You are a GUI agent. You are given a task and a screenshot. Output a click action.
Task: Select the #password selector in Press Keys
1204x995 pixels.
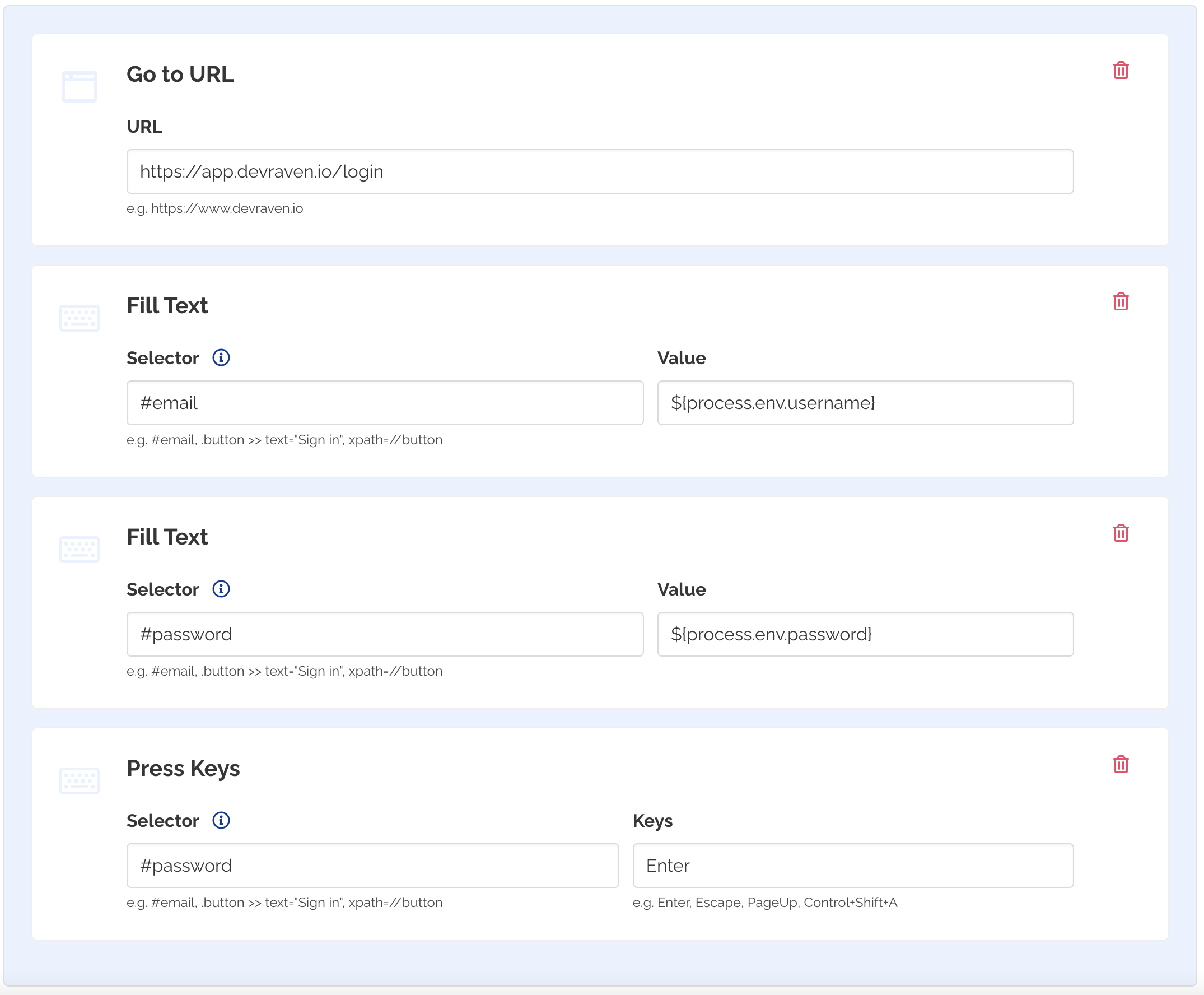coord(372,866)
